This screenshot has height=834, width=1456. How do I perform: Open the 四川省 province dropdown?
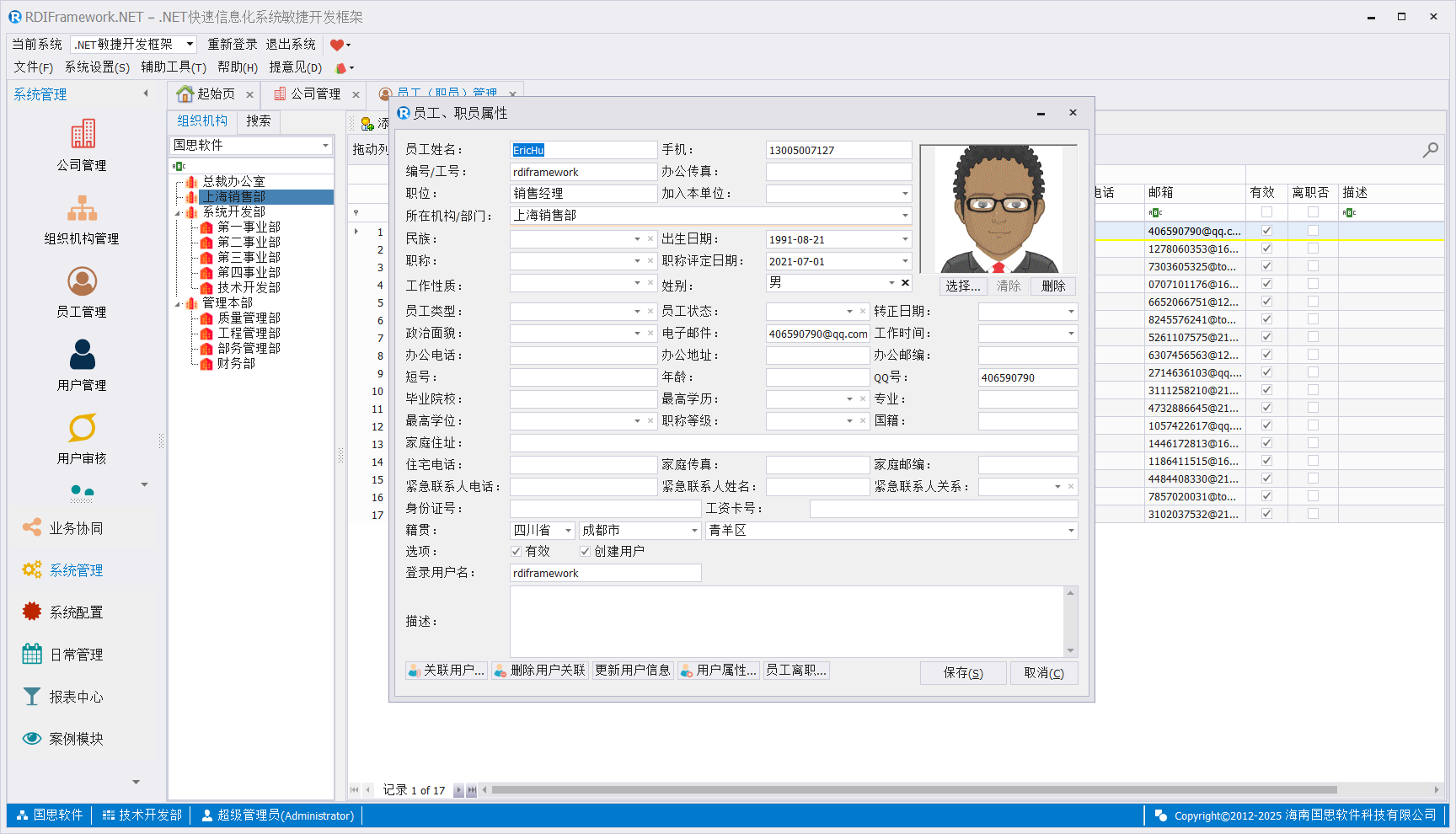pos(568,531)
